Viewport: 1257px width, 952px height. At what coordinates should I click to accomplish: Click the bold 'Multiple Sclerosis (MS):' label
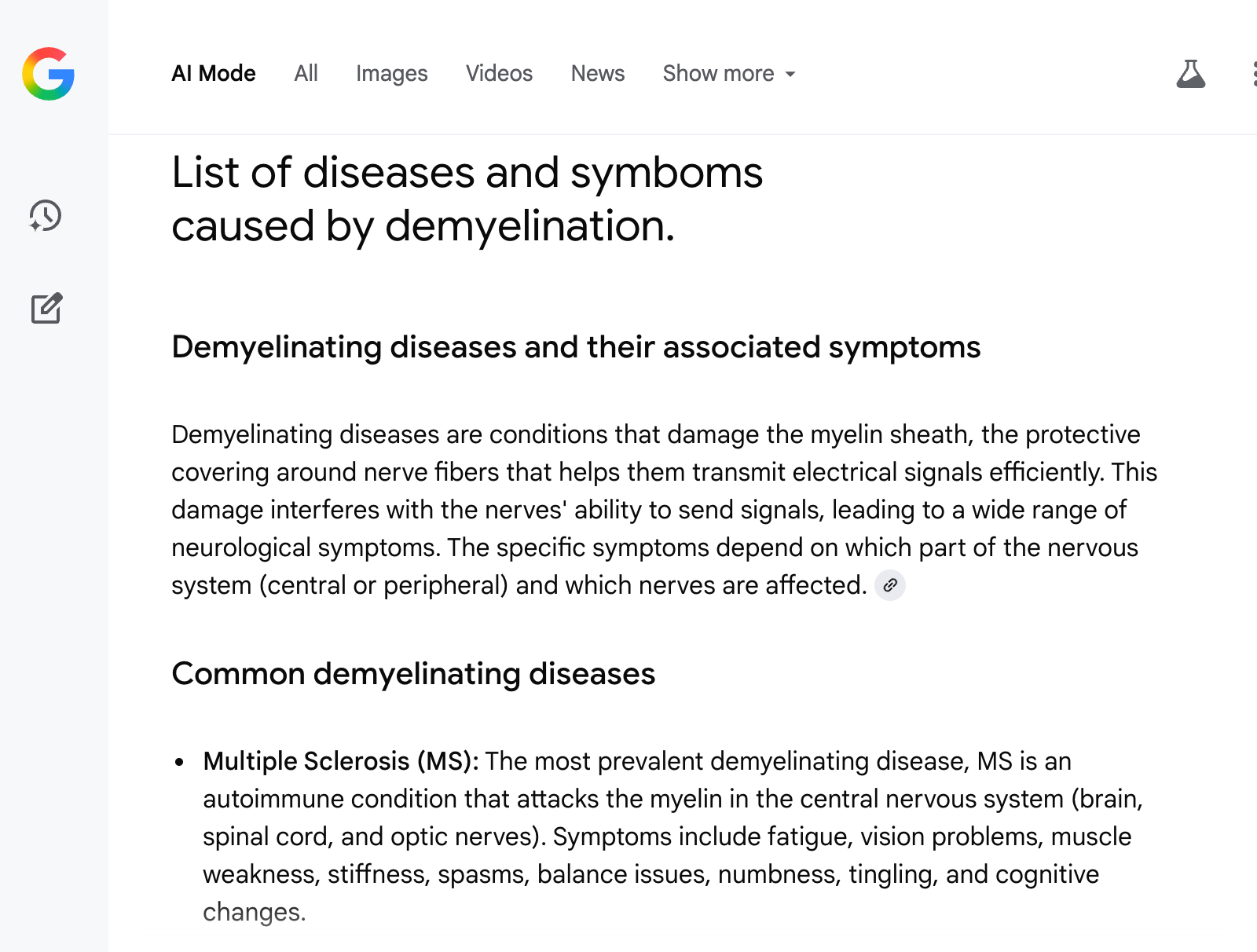[x=340, y=761]
